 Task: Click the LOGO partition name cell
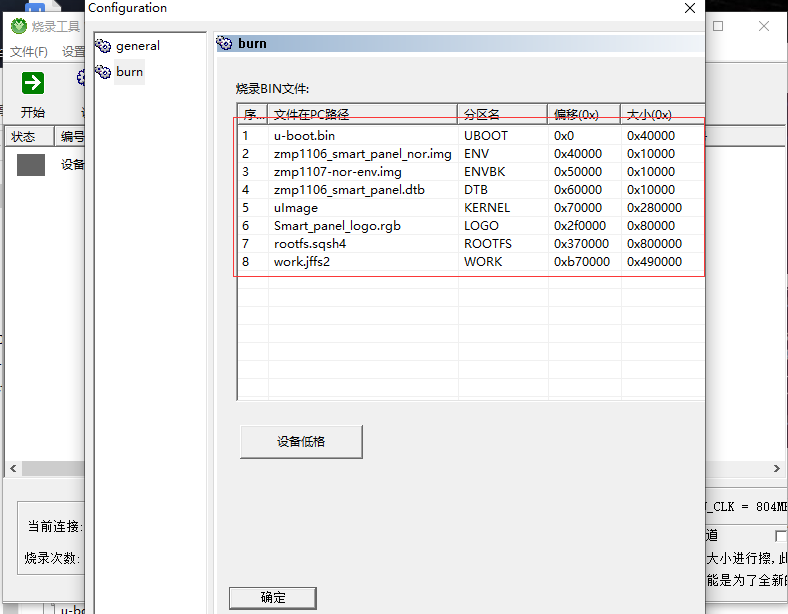click(x=481, y=226)
